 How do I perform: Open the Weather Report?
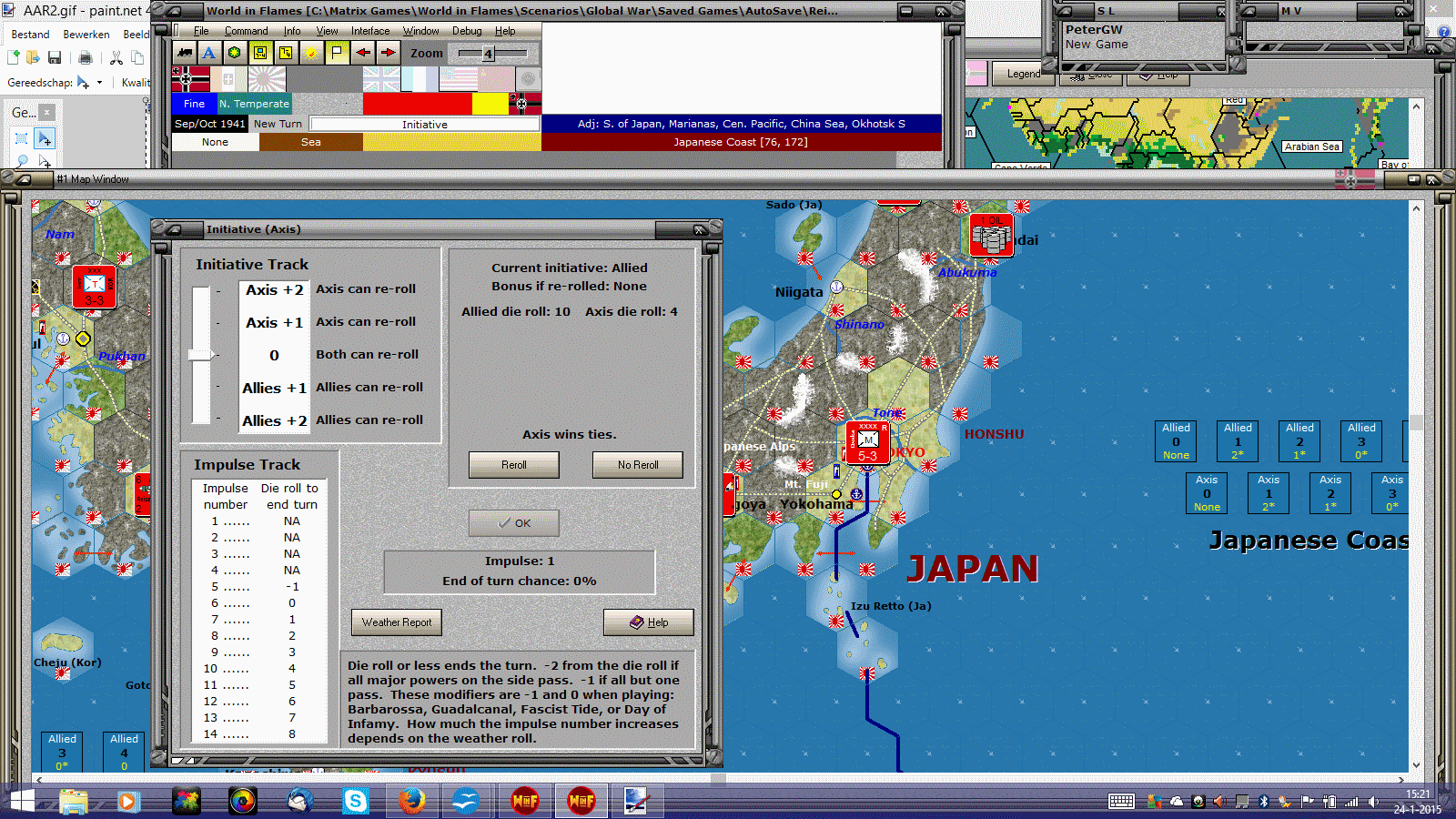[x=397, y=622]
